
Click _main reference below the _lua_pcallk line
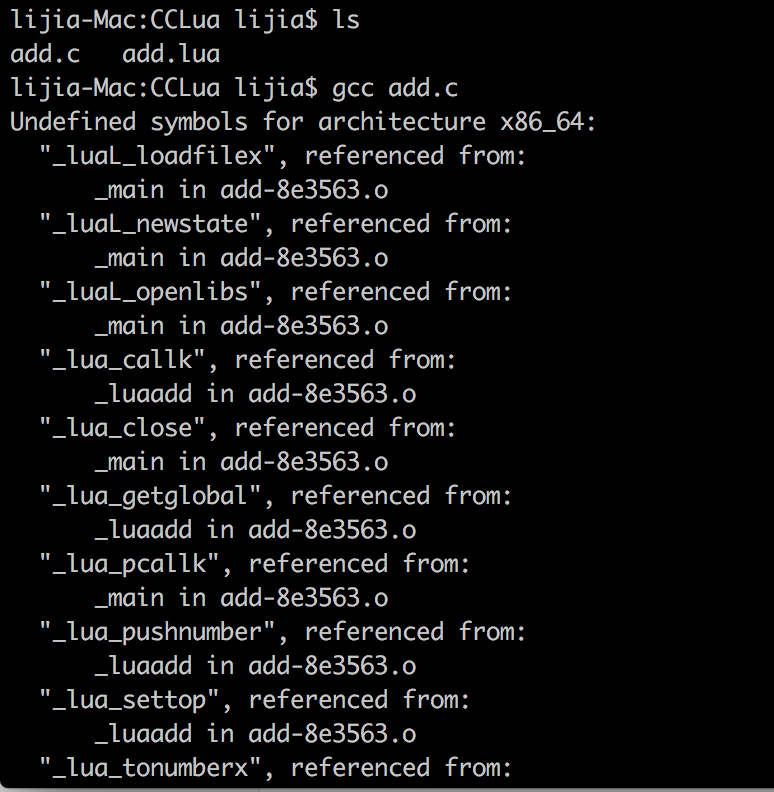pyautogui.click(x=129, y=598)
